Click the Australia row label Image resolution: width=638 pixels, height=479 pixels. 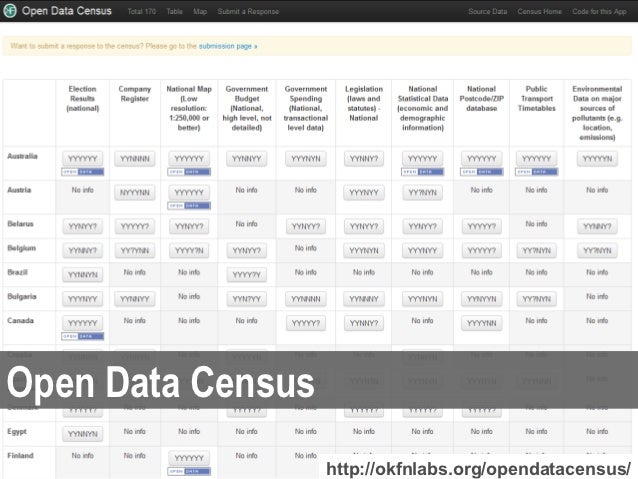tap(22, 156)
